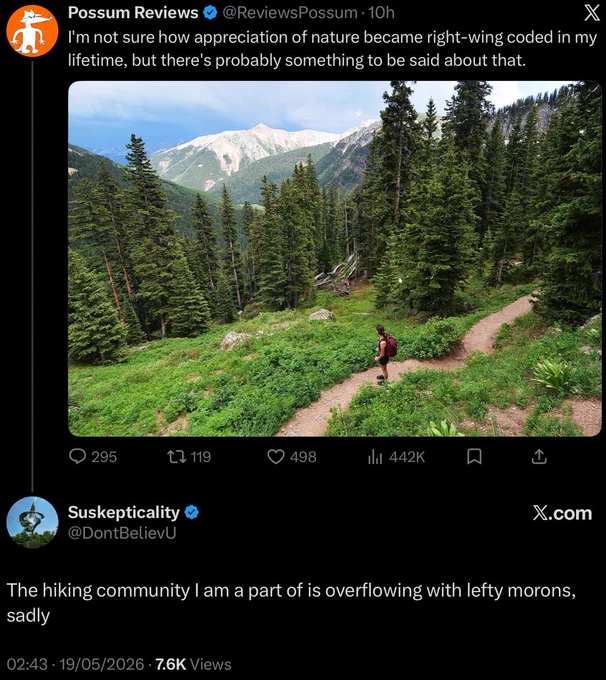
Task: Click the X logo at top right
Action: [592, 13]
